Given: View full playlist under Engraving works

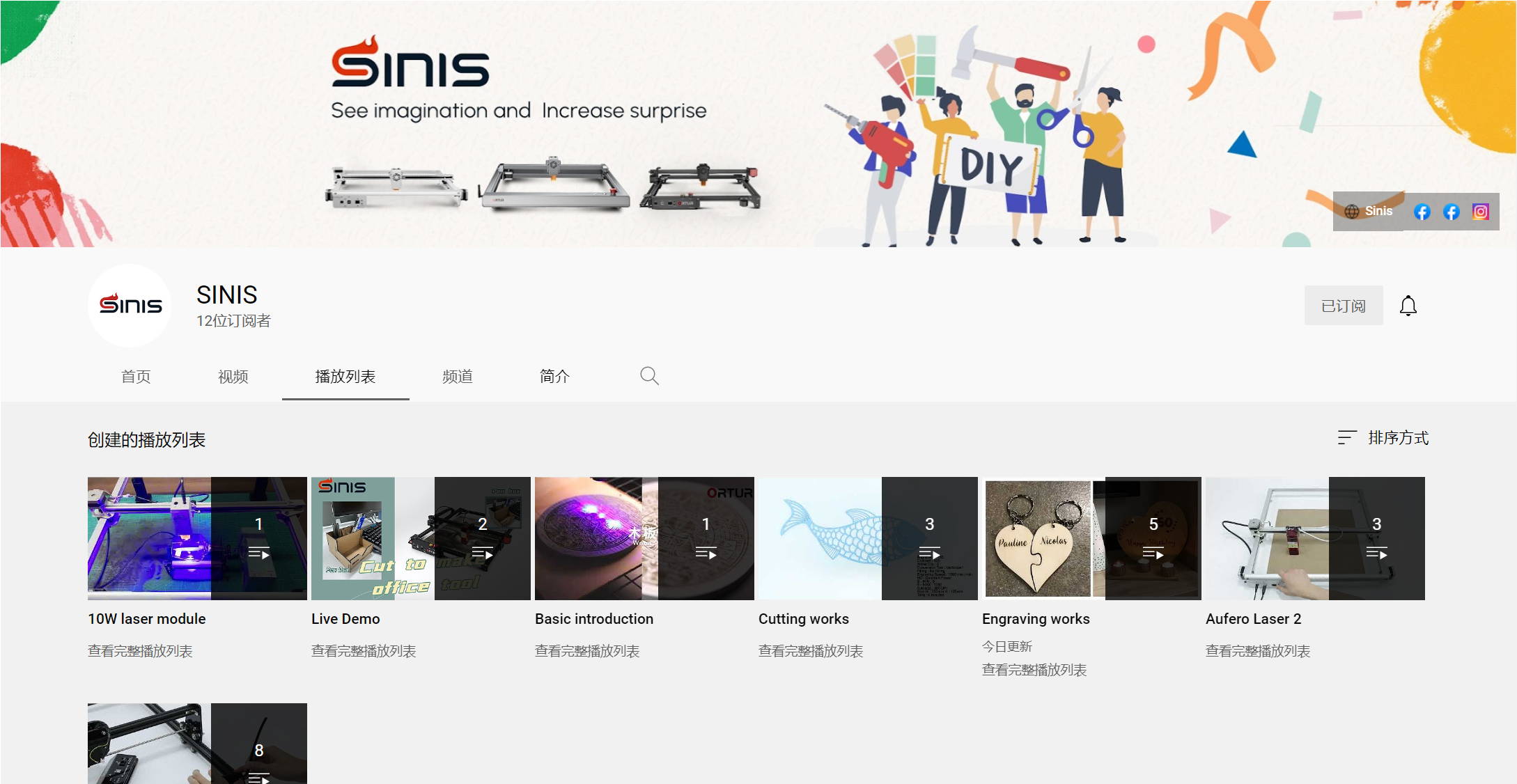Looking at the screenshot, I should [x=1034, y=670].
